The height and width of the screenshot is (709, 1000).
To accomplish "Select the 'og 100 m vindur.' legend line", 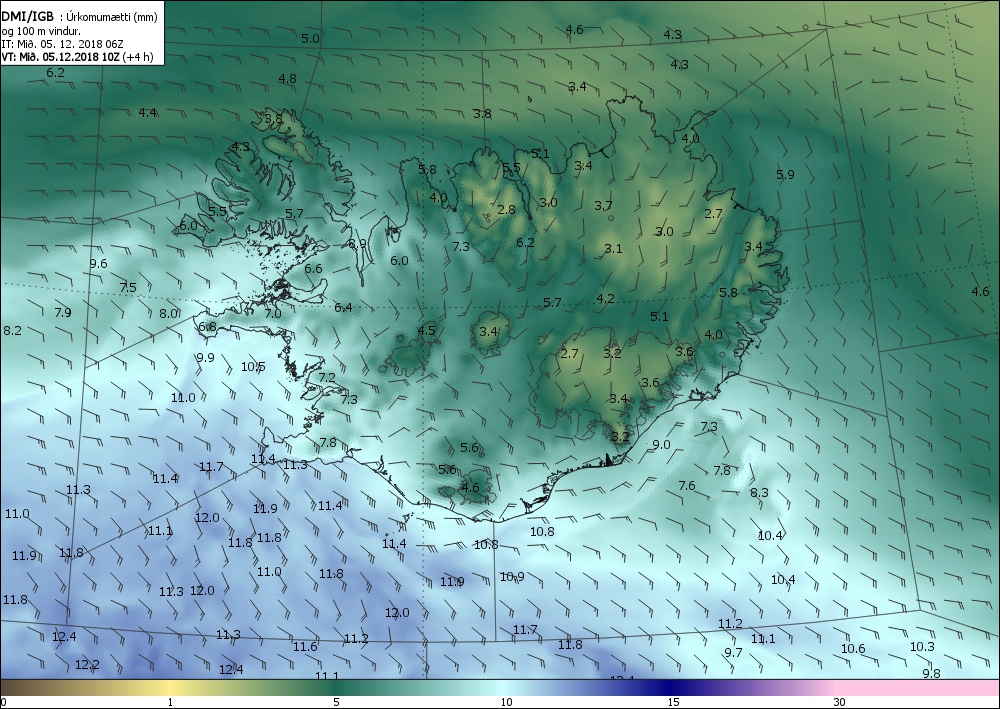I will (41, 31).
